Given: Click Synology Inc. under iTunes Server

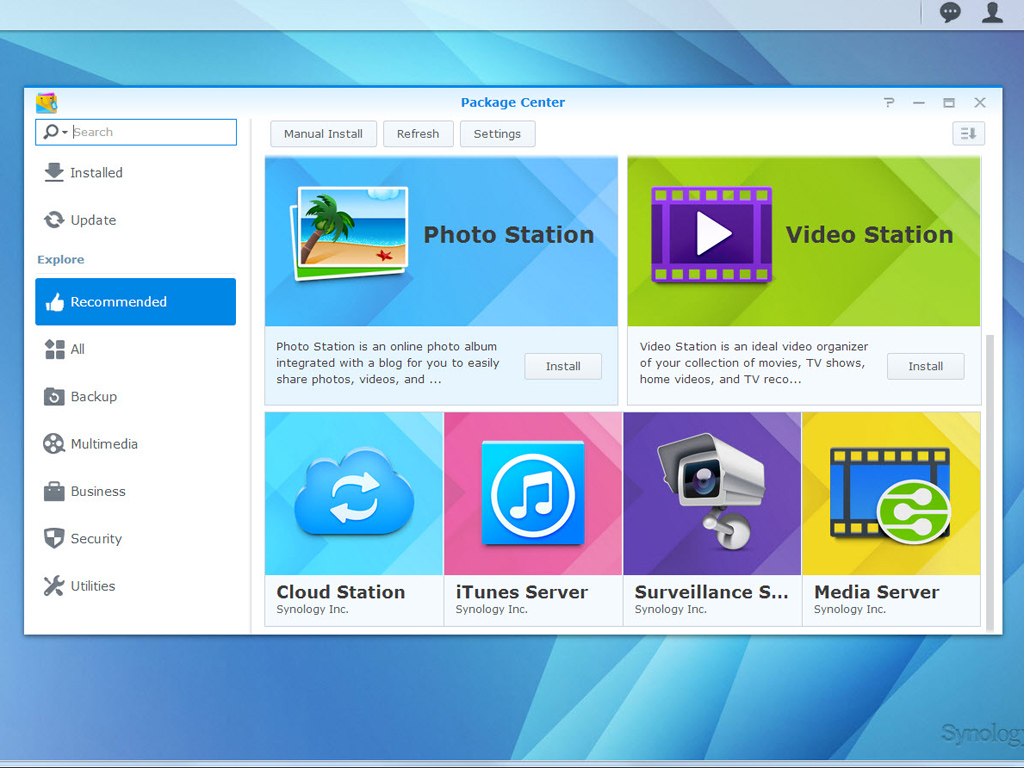Looking at the screenshot, I should [x=491, y=609].
